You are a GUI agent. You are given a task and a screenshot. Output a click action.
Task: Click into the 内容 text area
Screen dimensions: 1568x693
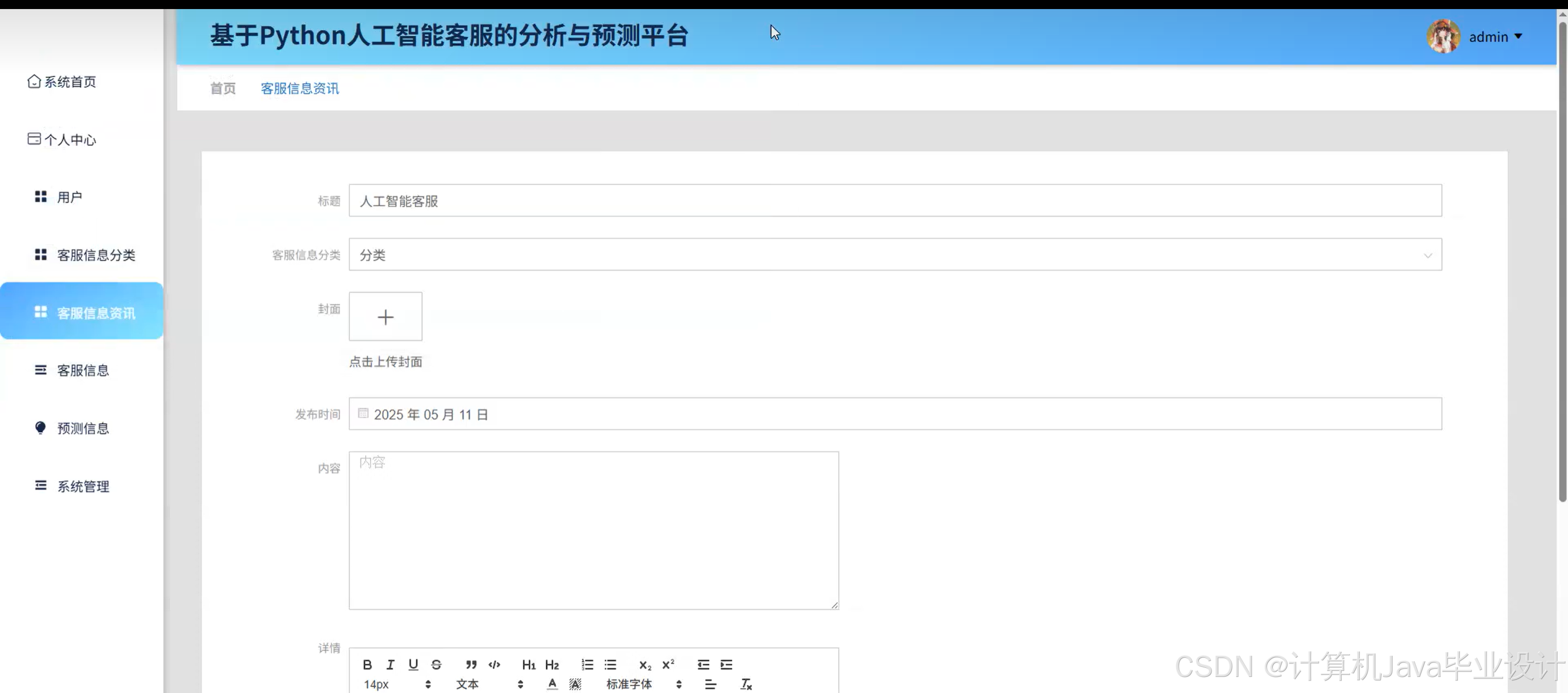coord(593,531)
